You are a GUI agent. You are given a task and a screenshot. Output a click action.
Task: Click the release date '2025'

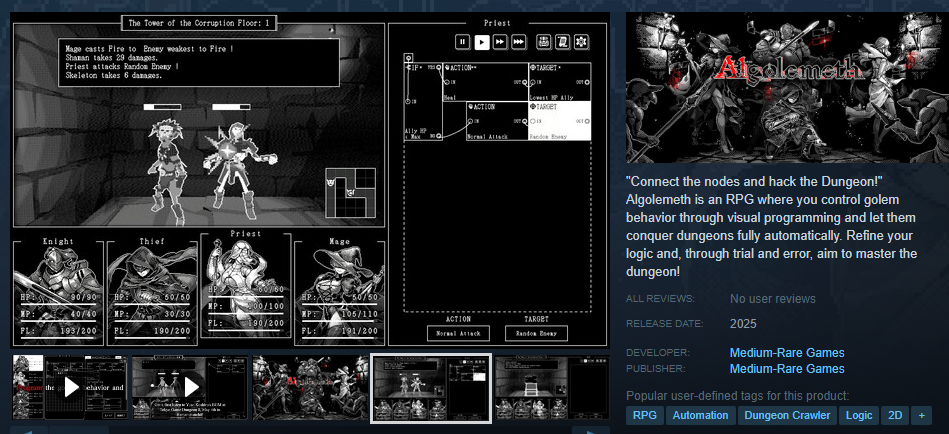[743, 324]
